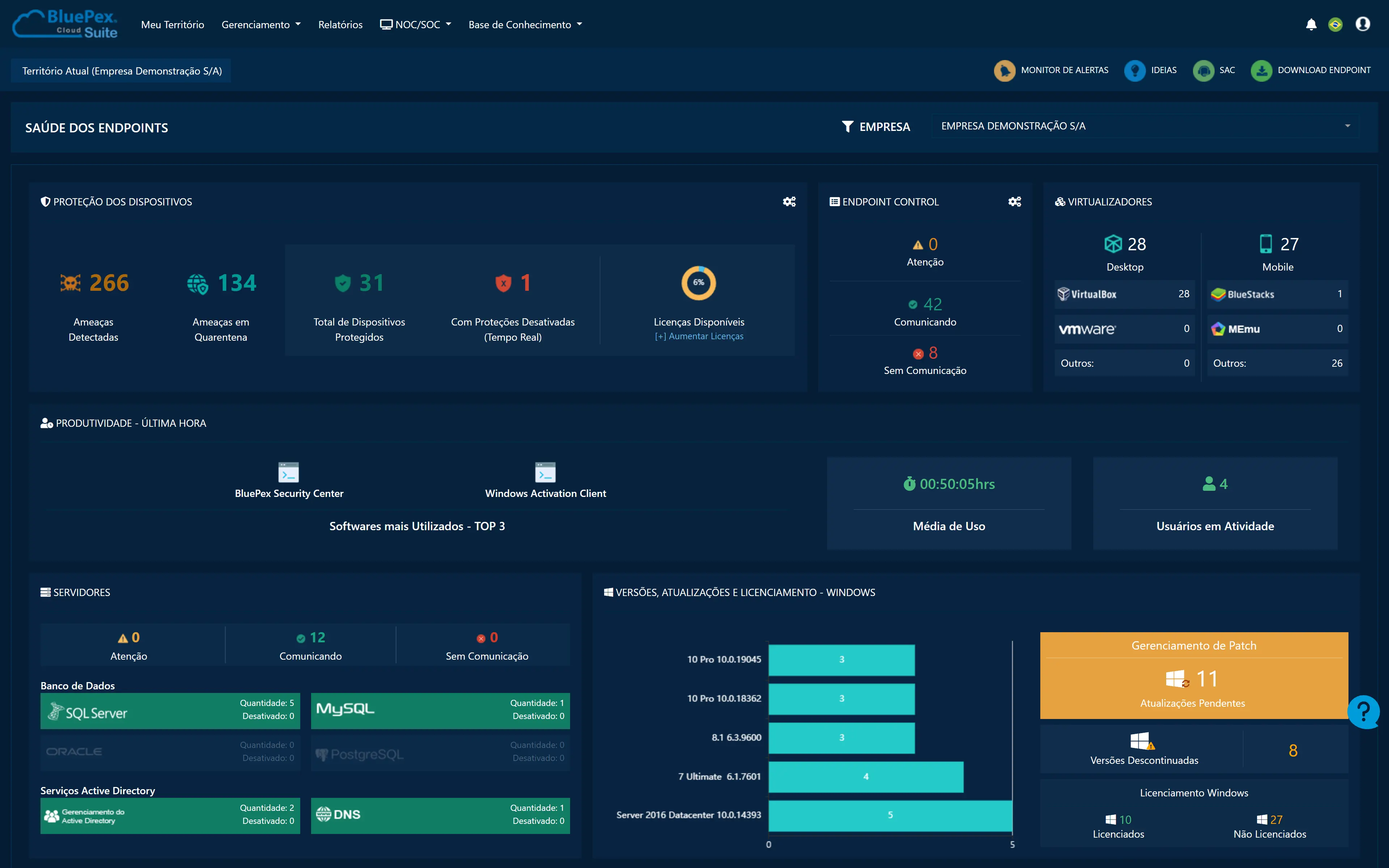Click the BluePex Security Center app icon
The image size is (1389, 868).
[289, 472]
